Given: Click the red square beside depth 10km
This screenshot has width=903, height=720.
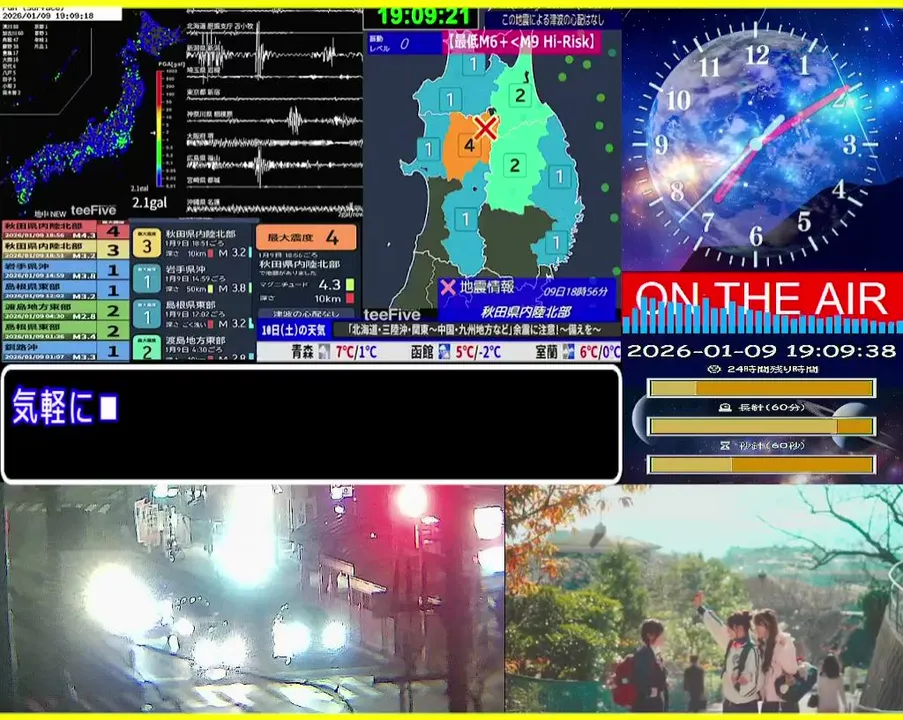Looking at the screenshot, I should tap(350, 298).
